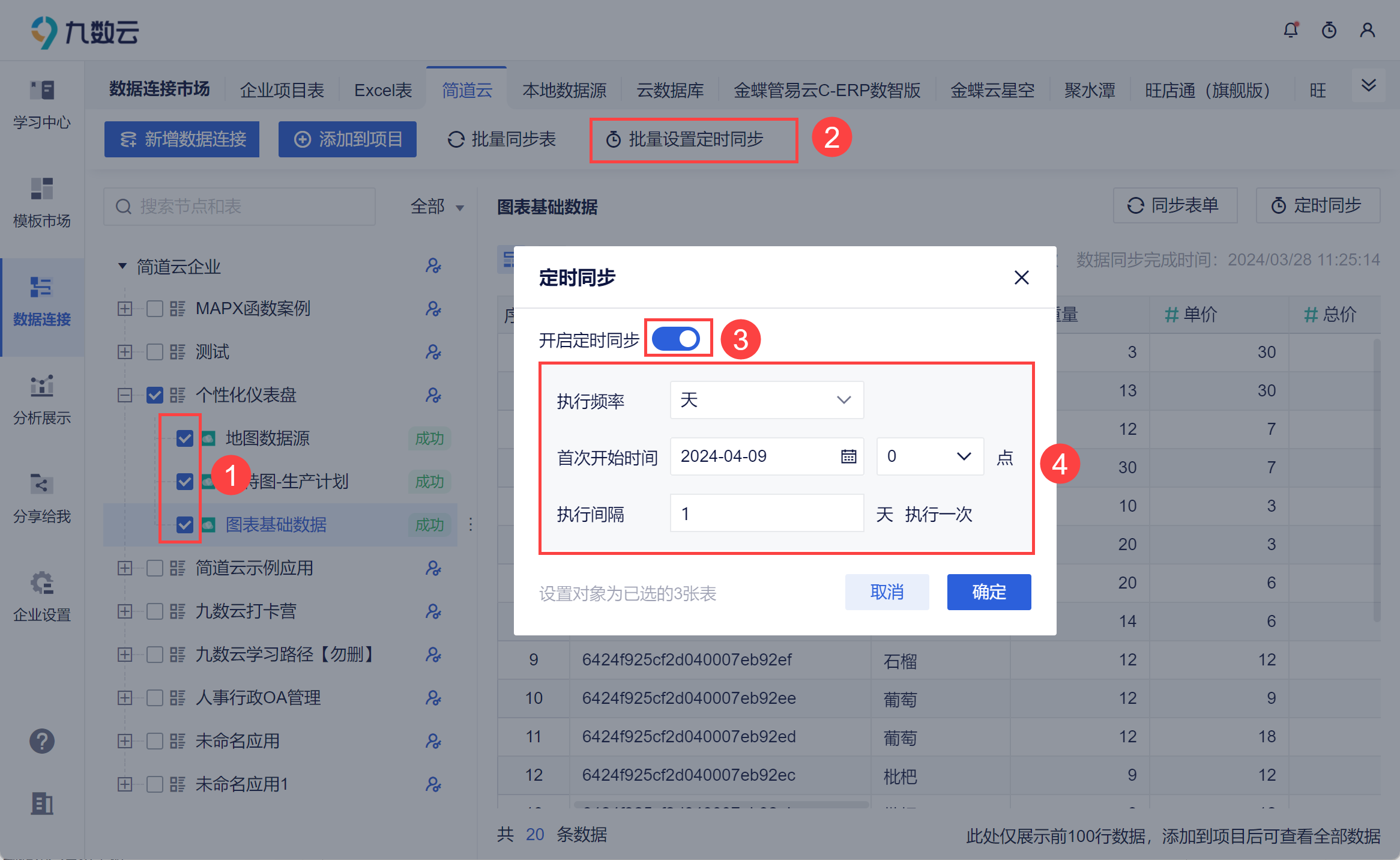The height and width of the screenshot is (860, 1400).
Task: Open the timer icon in header
Action: [x=1329, y=30]
